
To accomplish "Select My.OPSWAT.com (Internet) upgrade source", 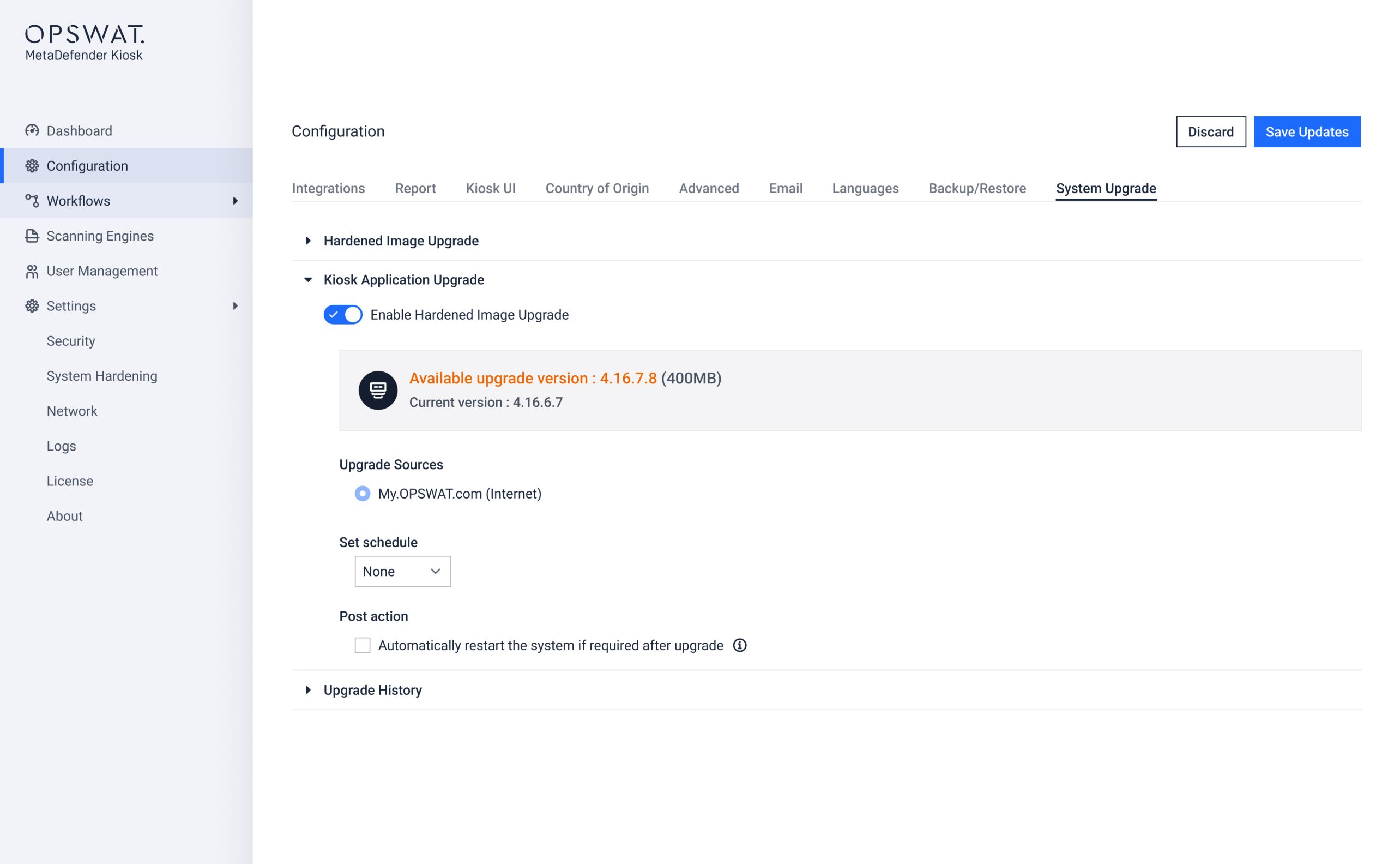I will [363, 494].
